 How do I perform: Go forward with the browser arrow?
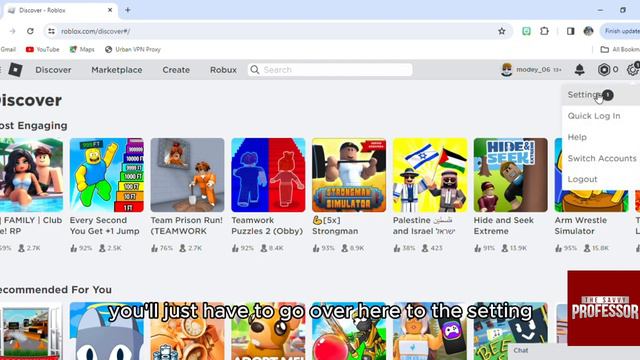point(12,31)
